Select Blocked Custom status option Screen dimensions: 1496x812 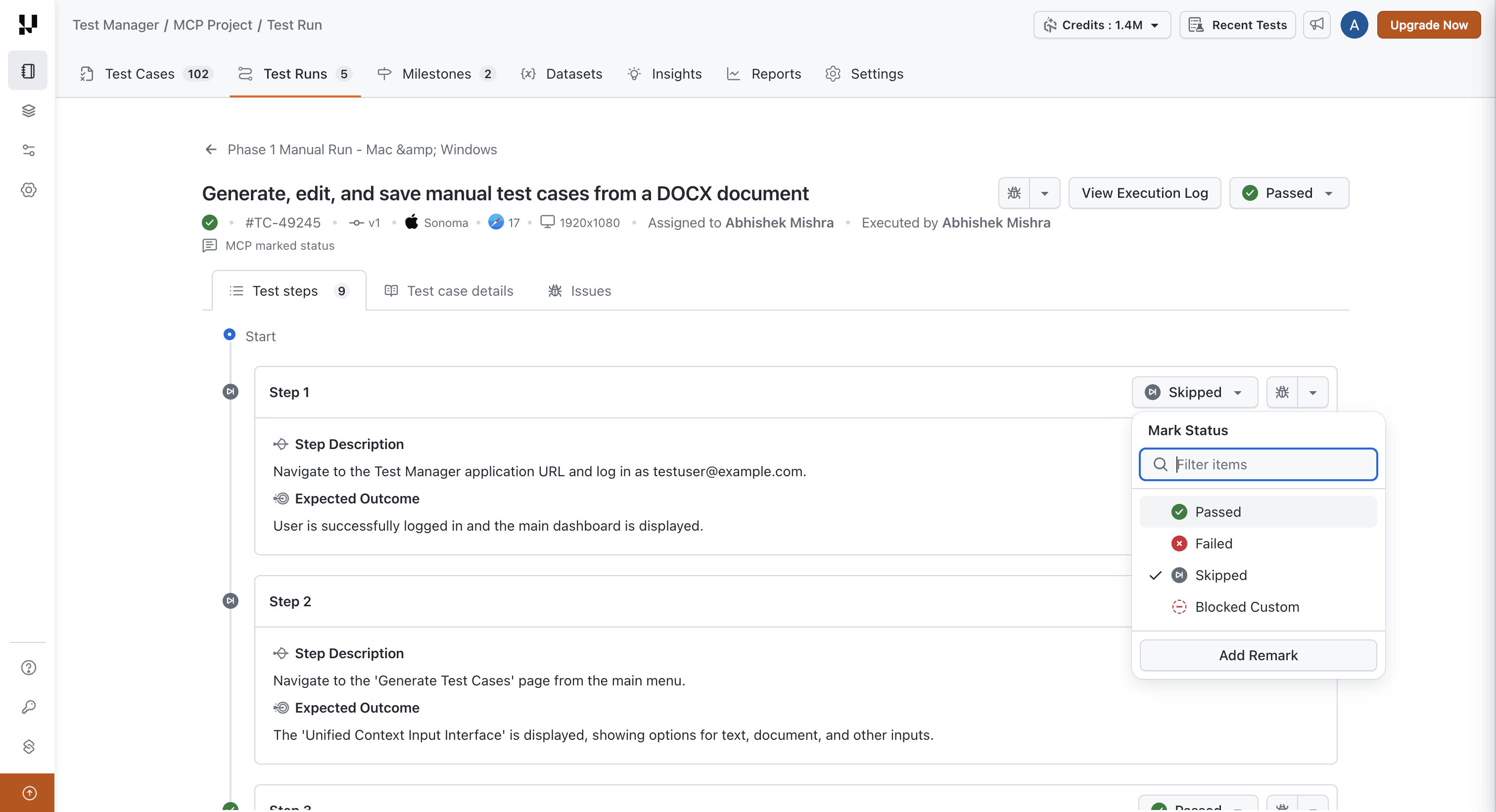point(1258,607)
